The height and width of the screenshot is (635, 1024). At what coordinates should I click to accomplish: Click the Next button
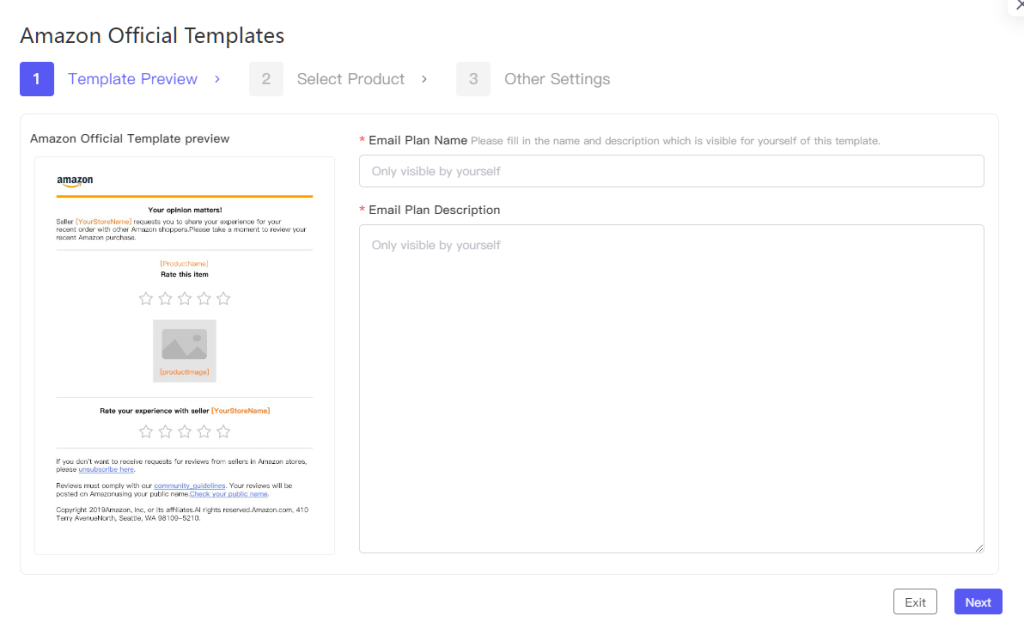click(x=977, y=602)
